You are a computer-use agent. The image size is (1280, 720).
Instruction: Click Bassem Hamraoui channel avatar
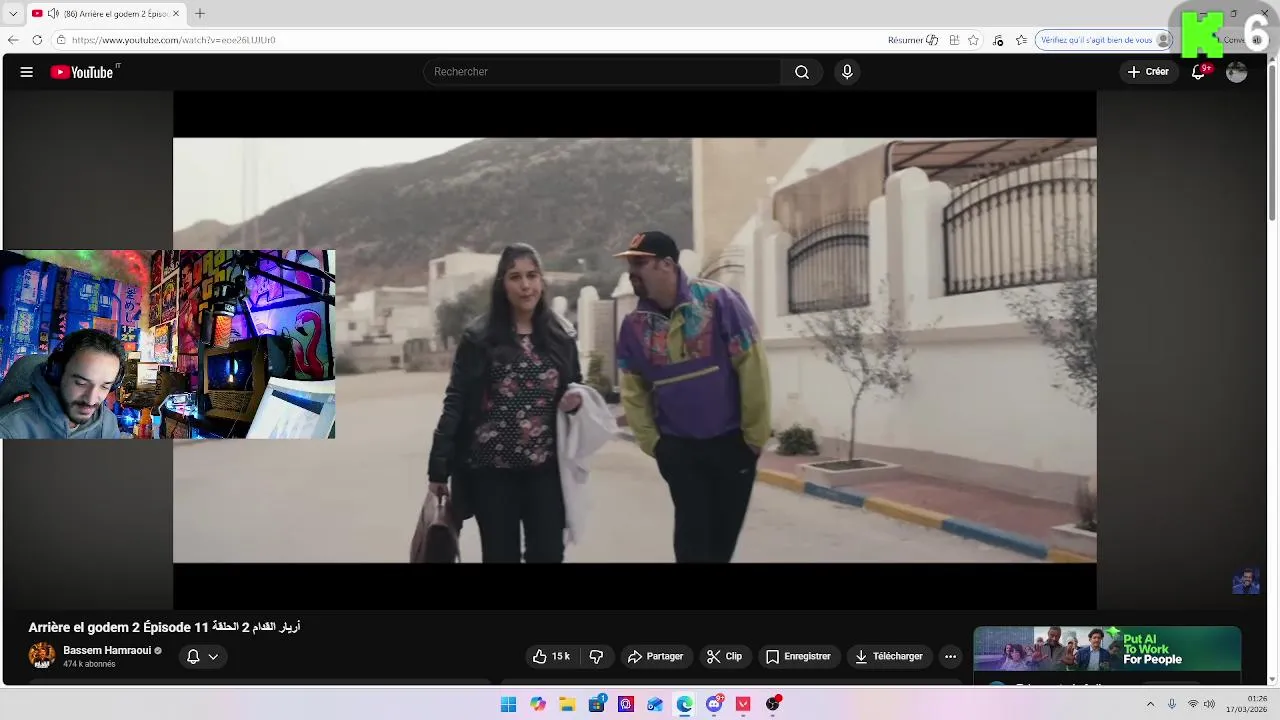coord(42,656)
